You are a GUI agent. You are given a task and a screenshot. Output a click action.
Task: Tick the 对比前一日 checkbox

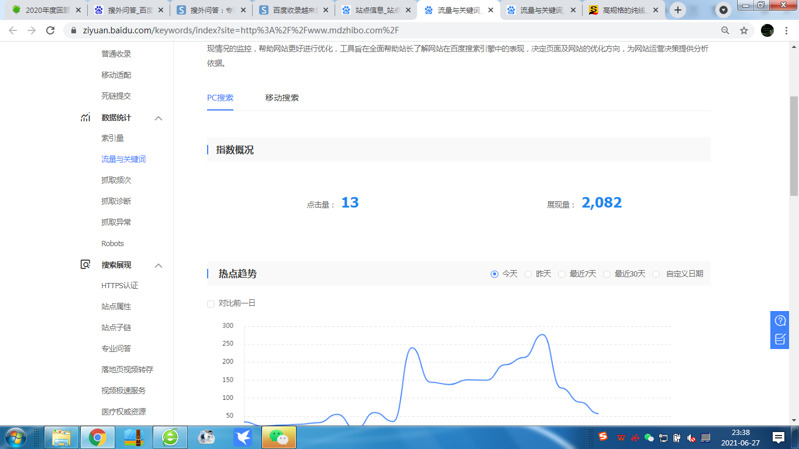click(210, 304)
